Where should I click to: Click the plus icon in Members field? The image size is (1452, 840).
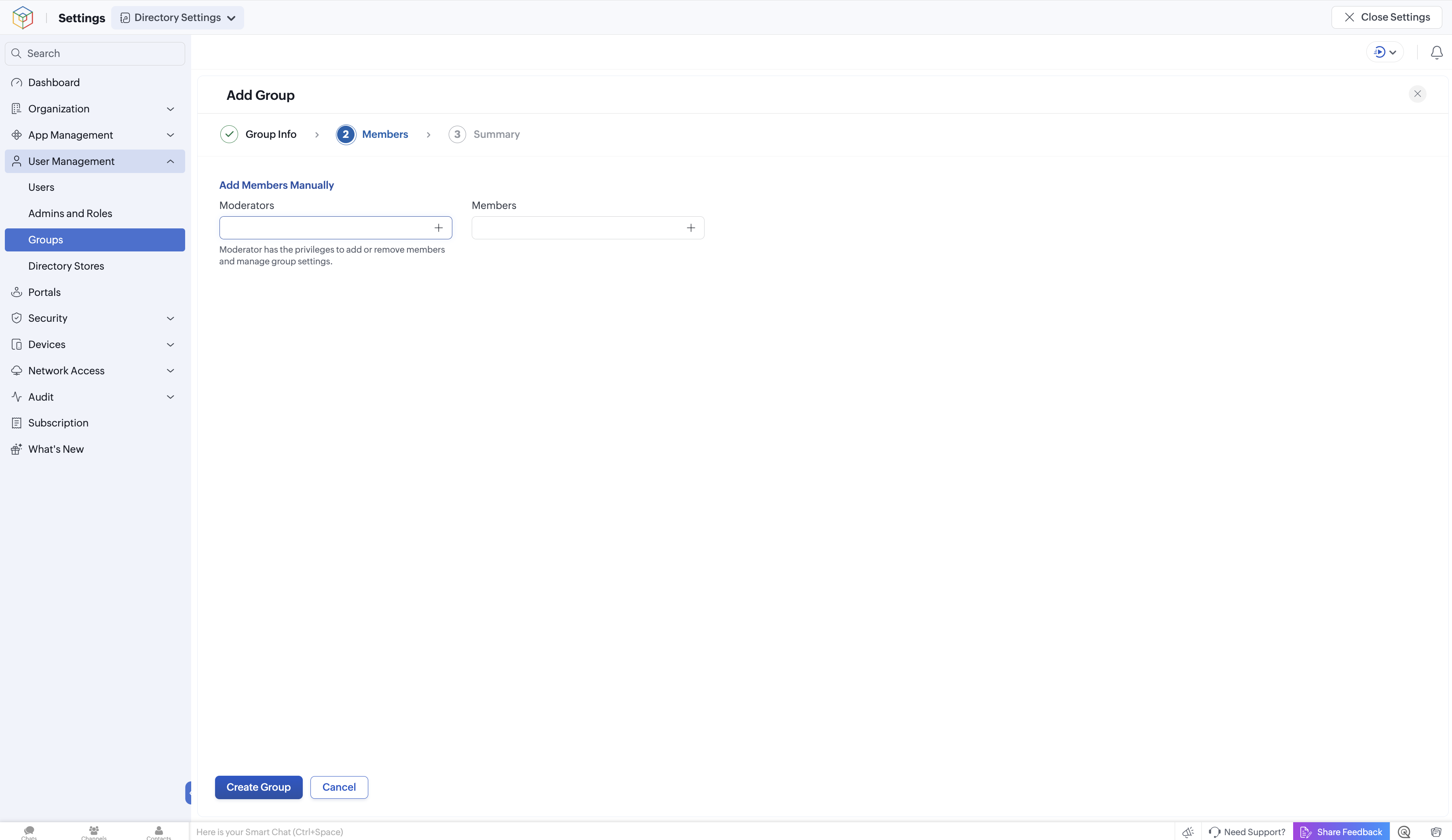coord(691,228)
